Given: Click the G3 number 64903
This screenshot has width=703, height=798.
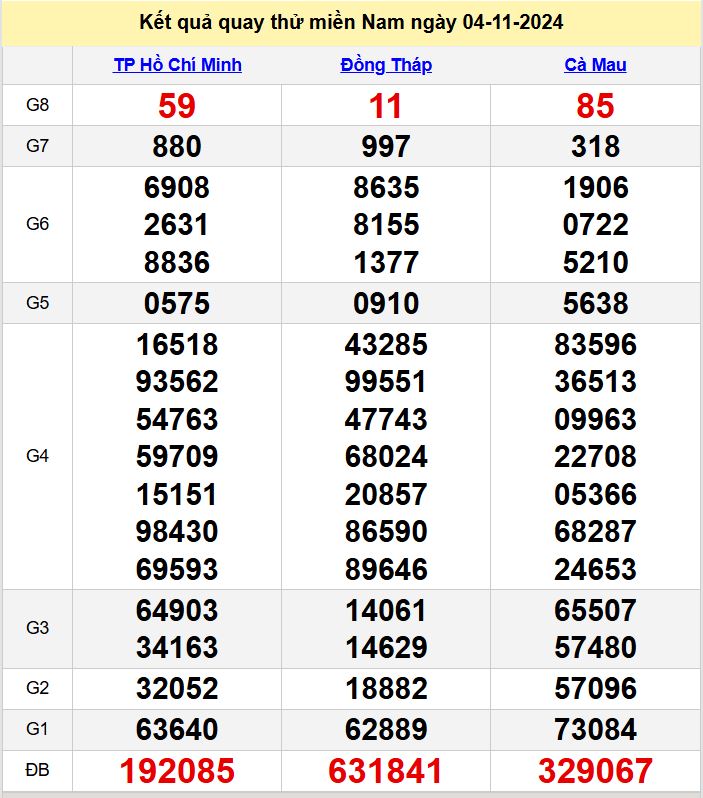Looking at the screenshot, I should pos(177,610).
